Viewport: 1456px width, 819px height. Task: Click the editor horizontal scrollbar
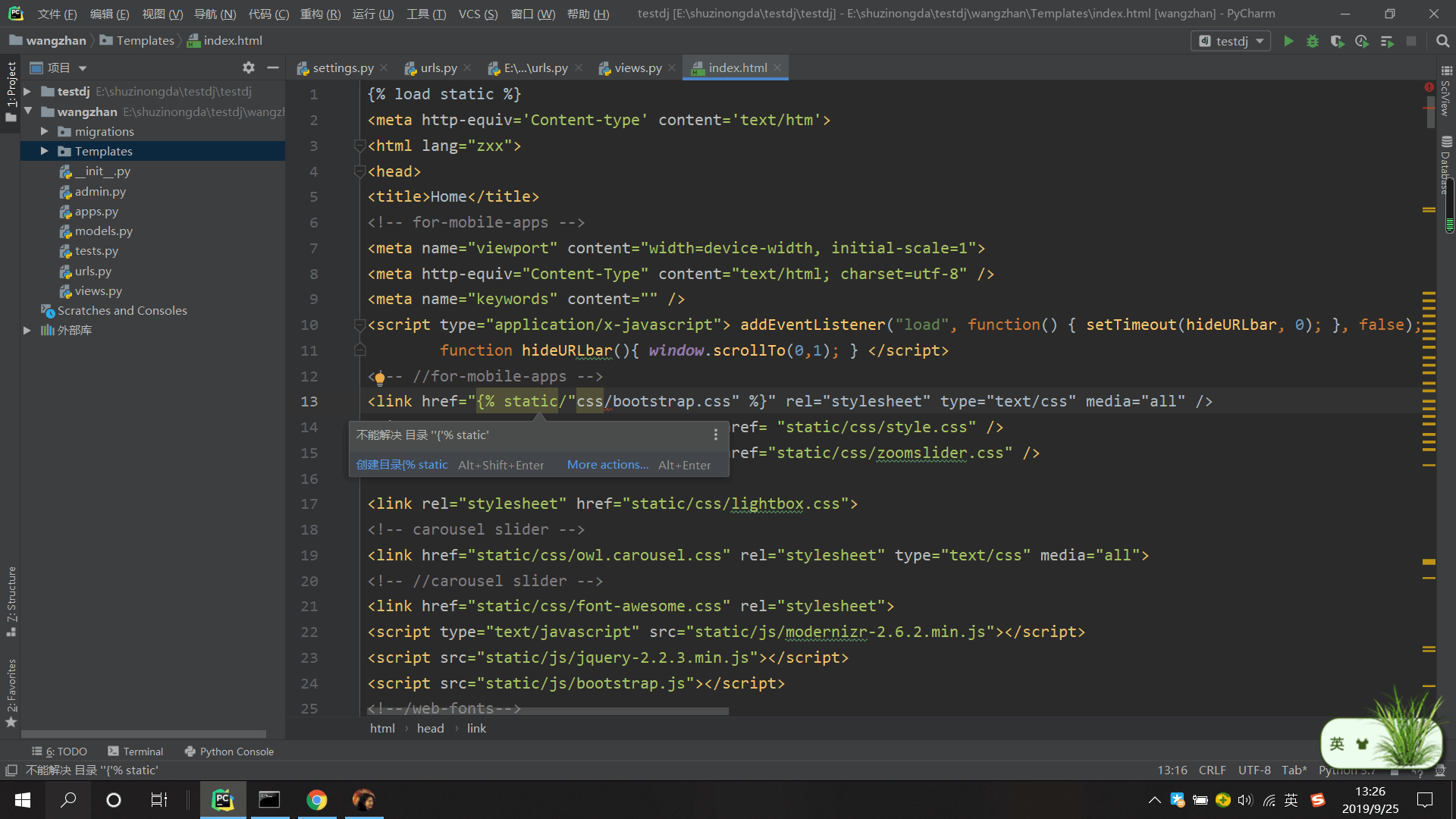[x=546, y=711]
